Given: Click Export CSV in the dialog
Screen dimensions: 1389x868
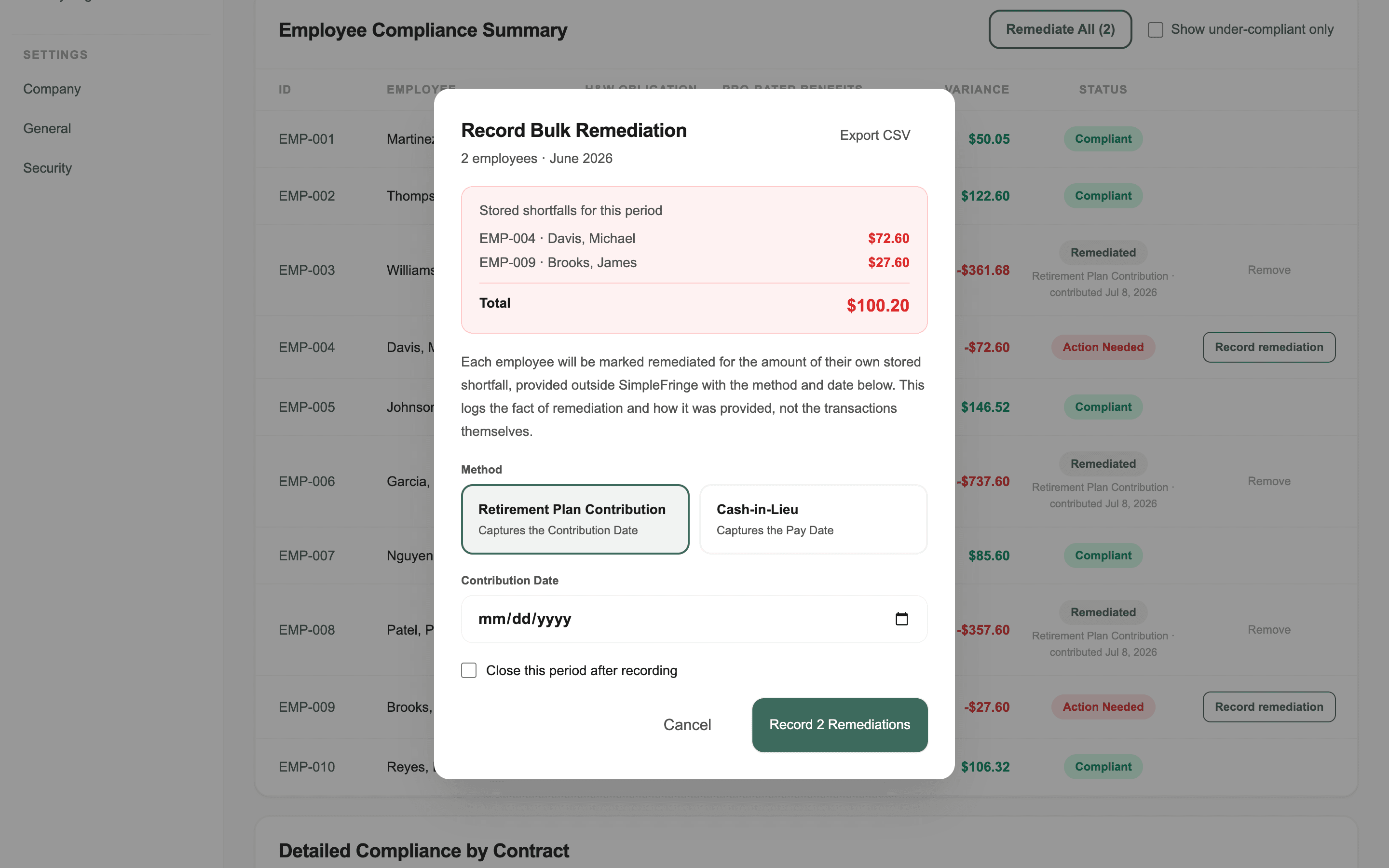Looking at the screenshot, I should [x=875, y=136].
